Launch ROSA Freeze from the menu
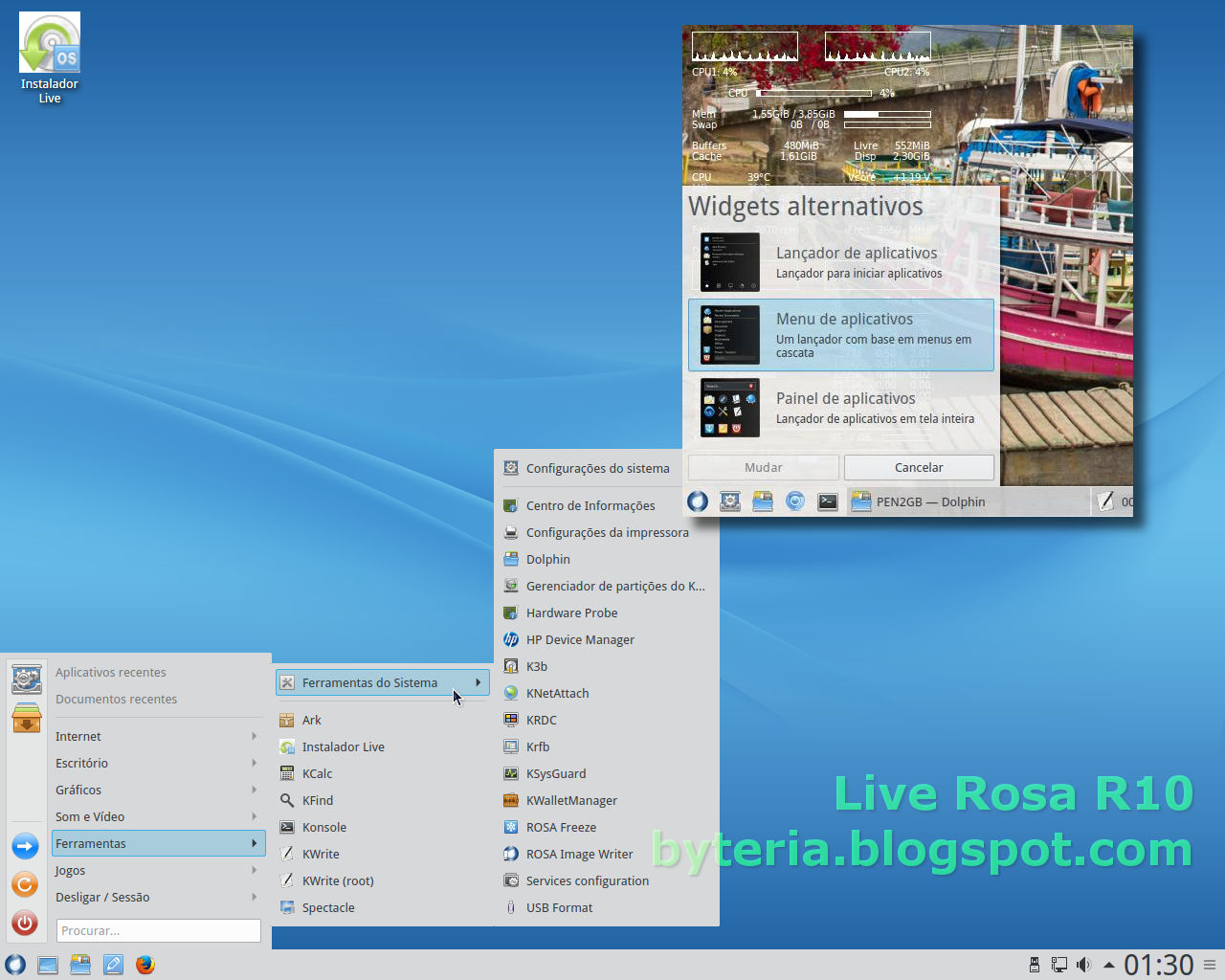The width and height of the screenshot is (1225, 980). coord(560,827)
